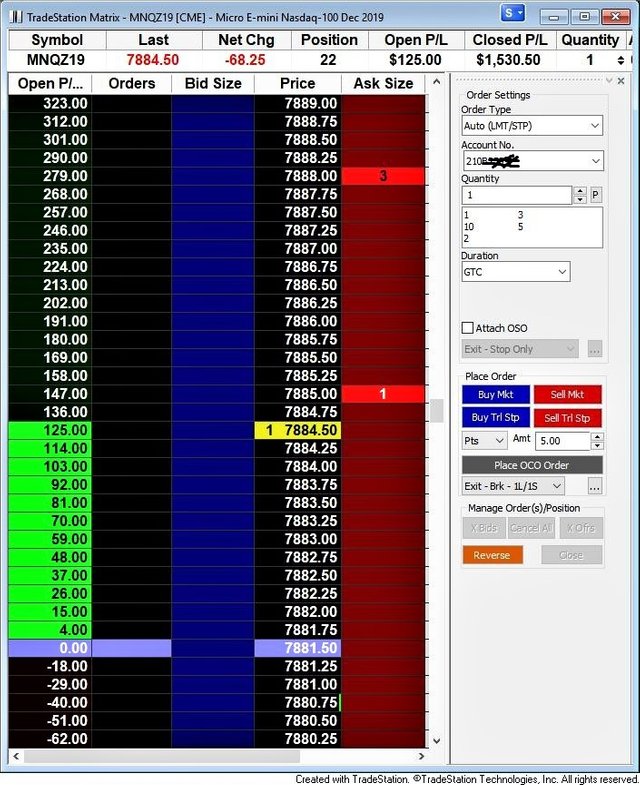Click ellipsis button next to Exit - Stop Only
This screenshot has height=785, width=640.
594,349
